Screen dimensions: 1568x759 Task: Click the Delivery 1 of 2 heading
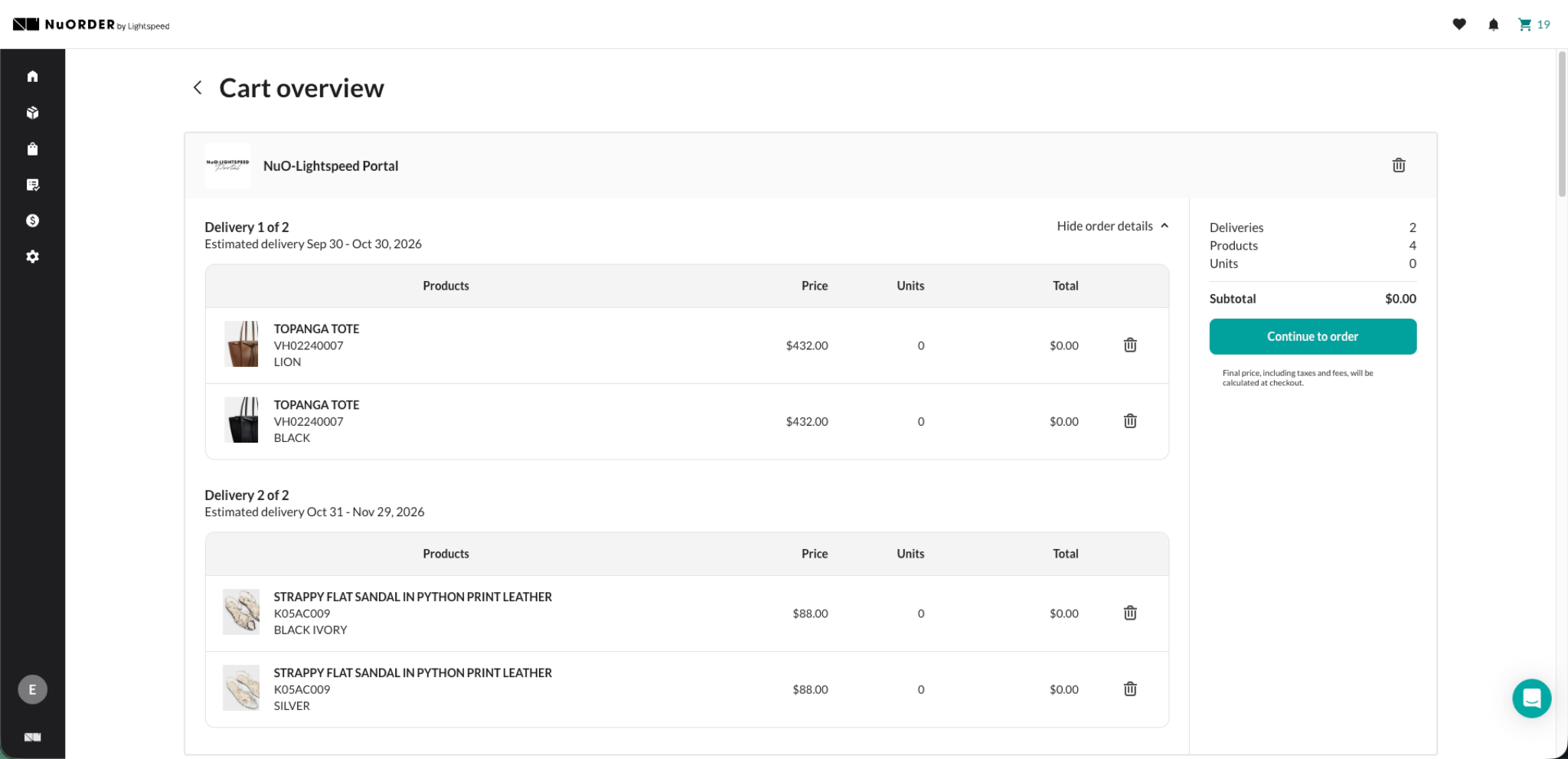pyautogui.click(x=247, y=227)
